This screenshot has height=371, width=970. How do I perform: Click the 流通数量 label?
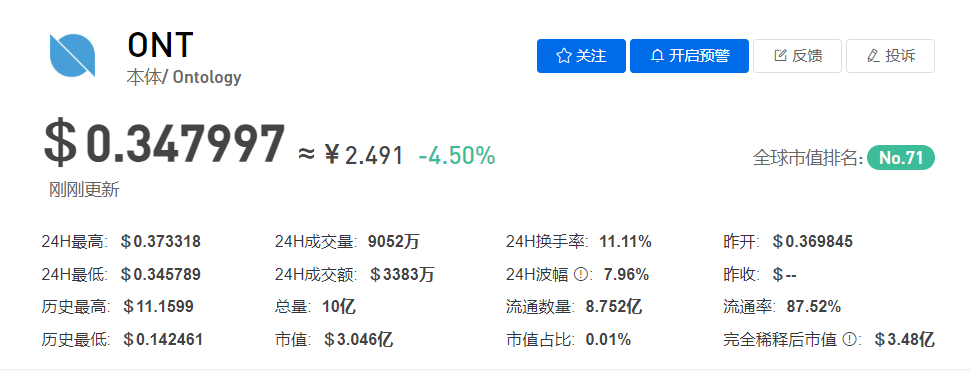tap(541, 306)
